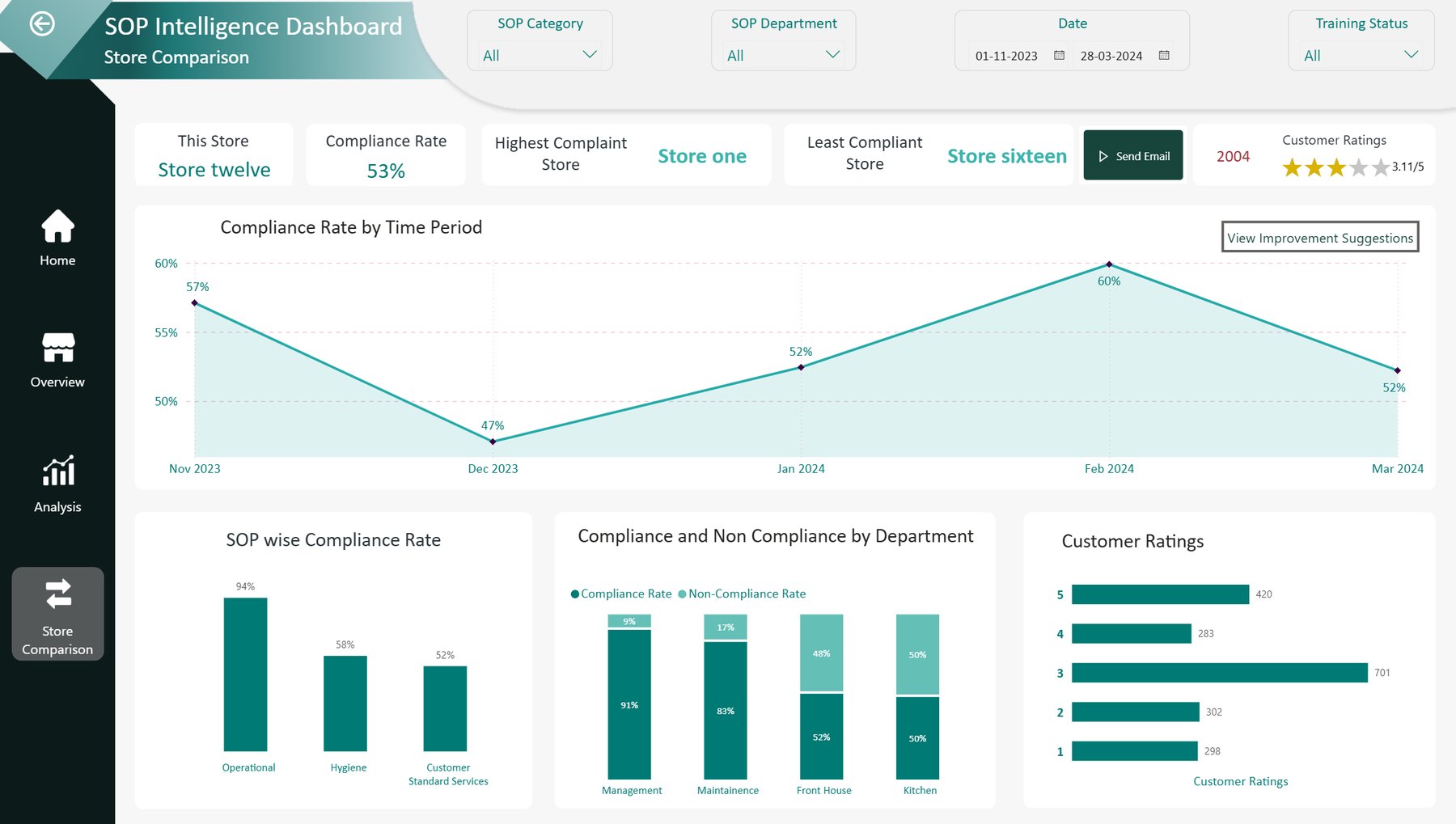Viewport: 1456px width, 824px height.
Task: Click the end date field 28-03-2024
Action: (1111, 56)
